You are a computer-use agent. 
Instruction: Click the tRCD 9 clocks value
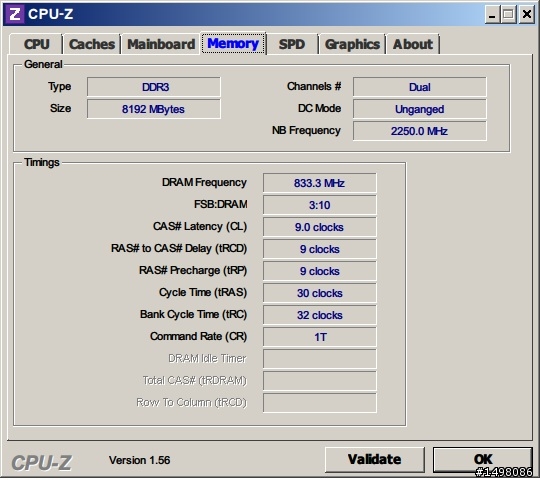point(320,249)
